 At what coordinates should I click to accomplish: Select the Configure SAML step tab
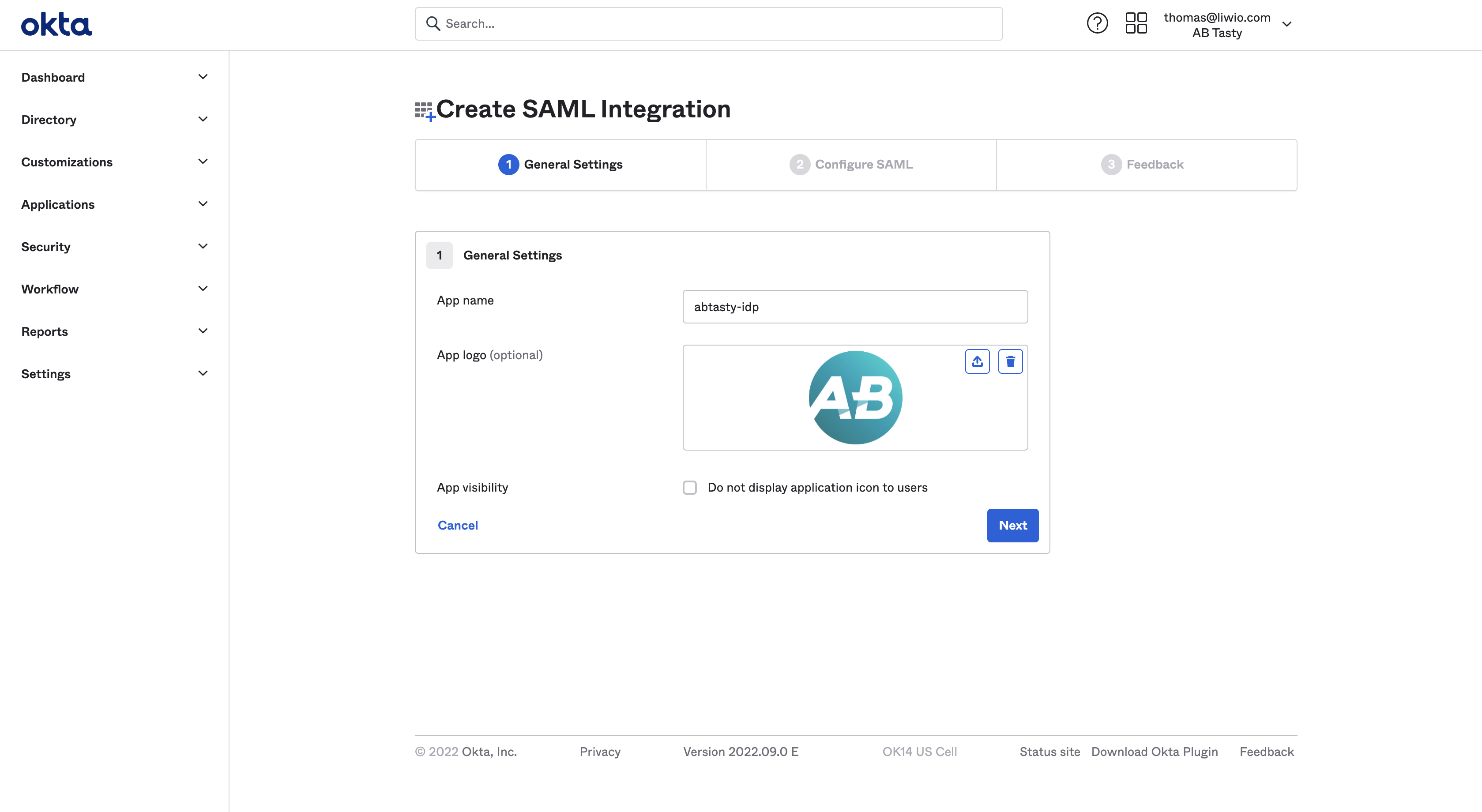point(851,165)
